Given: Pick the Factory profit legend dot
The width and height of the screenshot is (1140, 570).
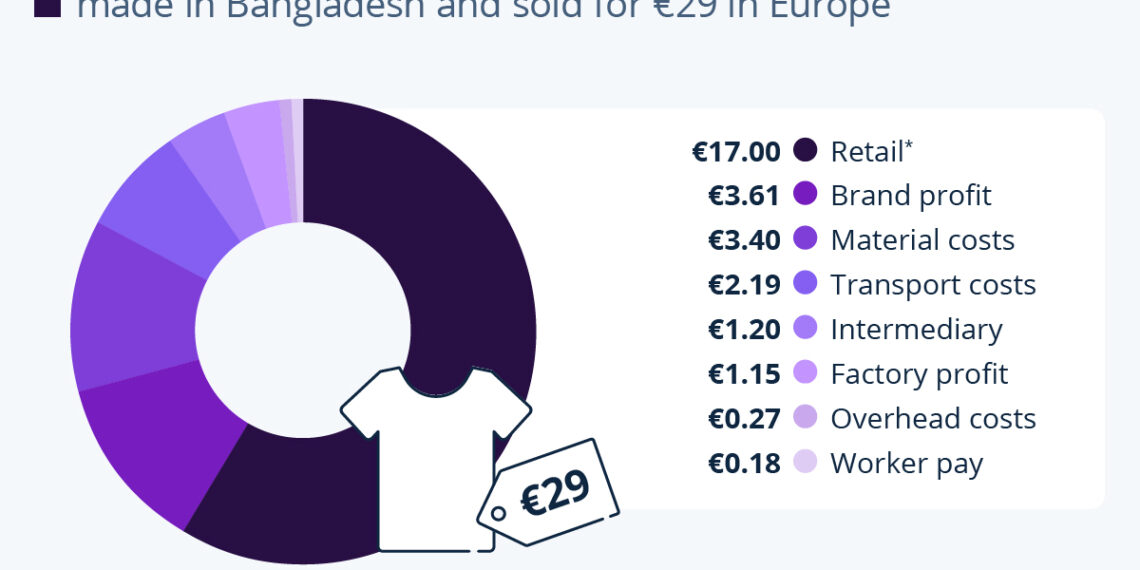Looking at the screenshot, I should pos(806,373).
